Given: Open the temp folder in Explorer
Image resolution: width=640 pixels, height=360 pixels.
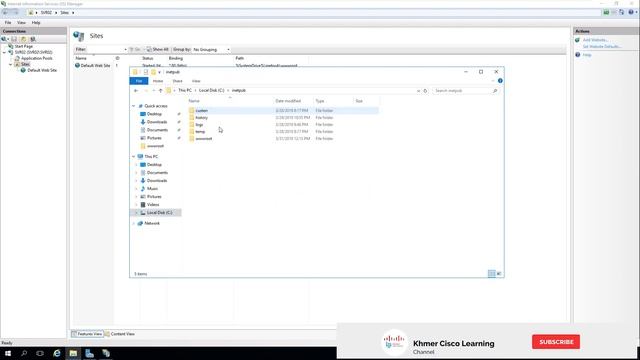Looking at the screenshot, I should [x=200, y=131].
